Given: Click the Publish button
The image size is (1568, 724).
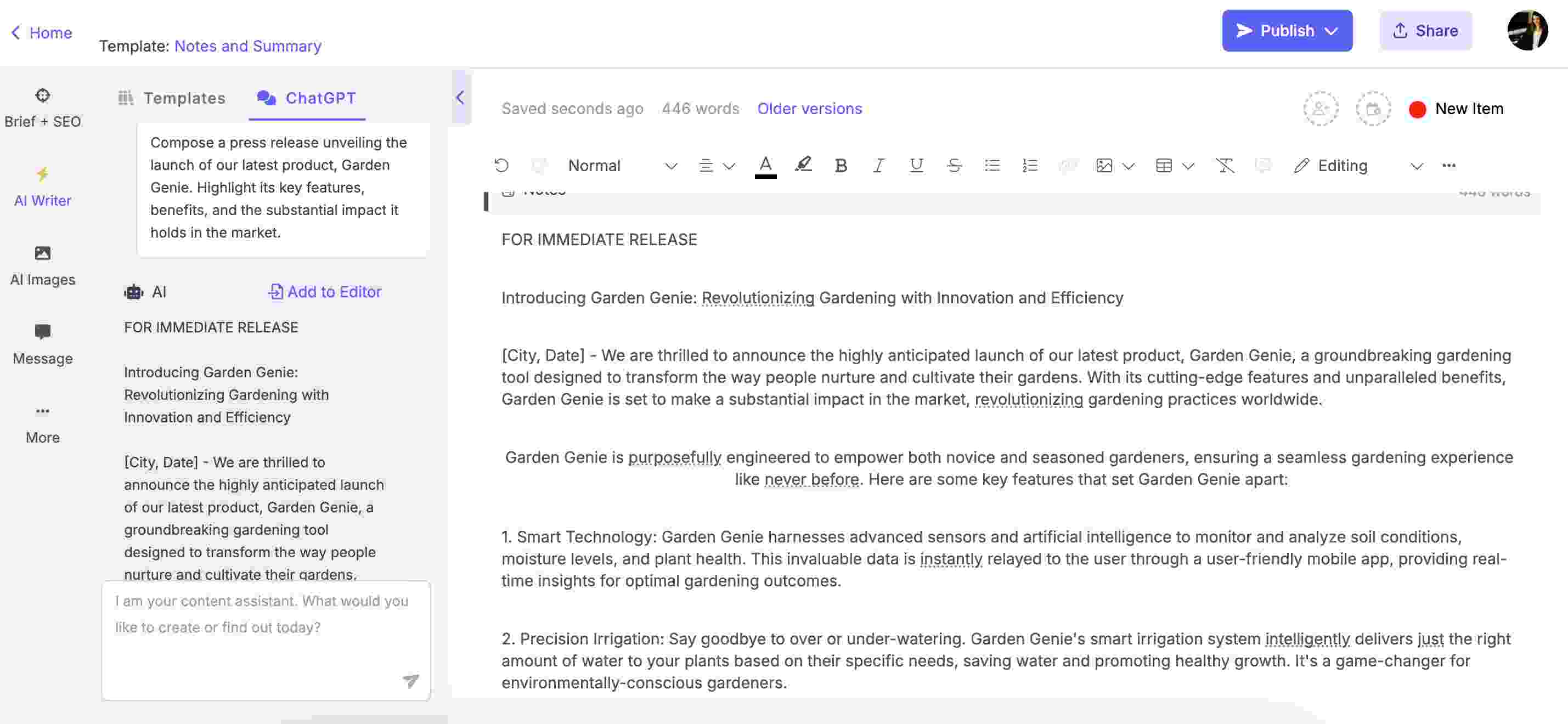Looking at the screenshot, I should [x=1287, y=30].
